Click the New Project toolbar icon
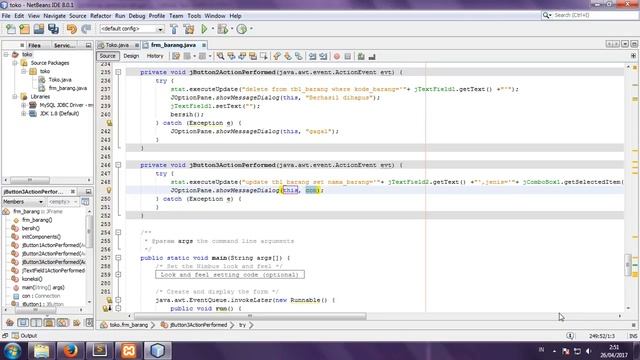 point(24,29)
